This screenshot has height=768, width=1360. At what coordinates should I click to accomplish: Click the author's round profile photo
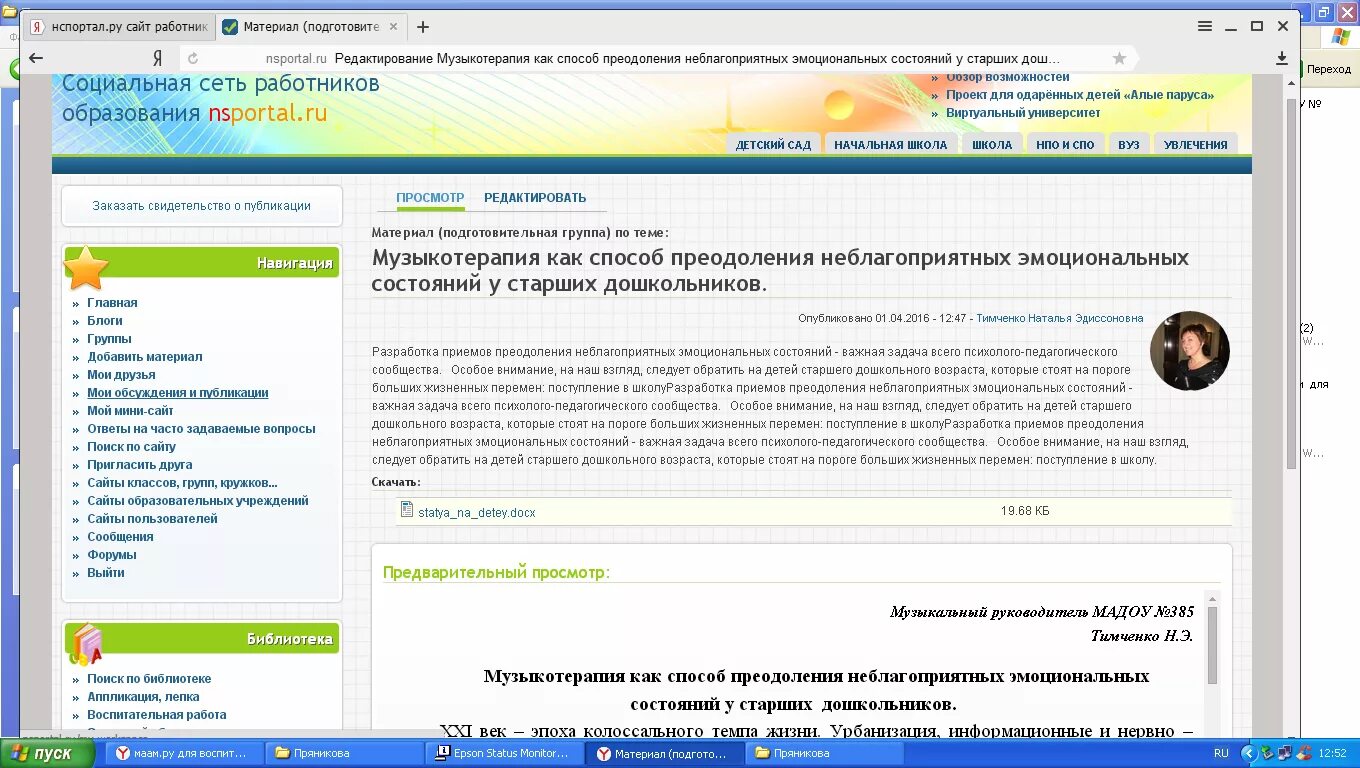pyautogui.click(x=1190, y=351)
